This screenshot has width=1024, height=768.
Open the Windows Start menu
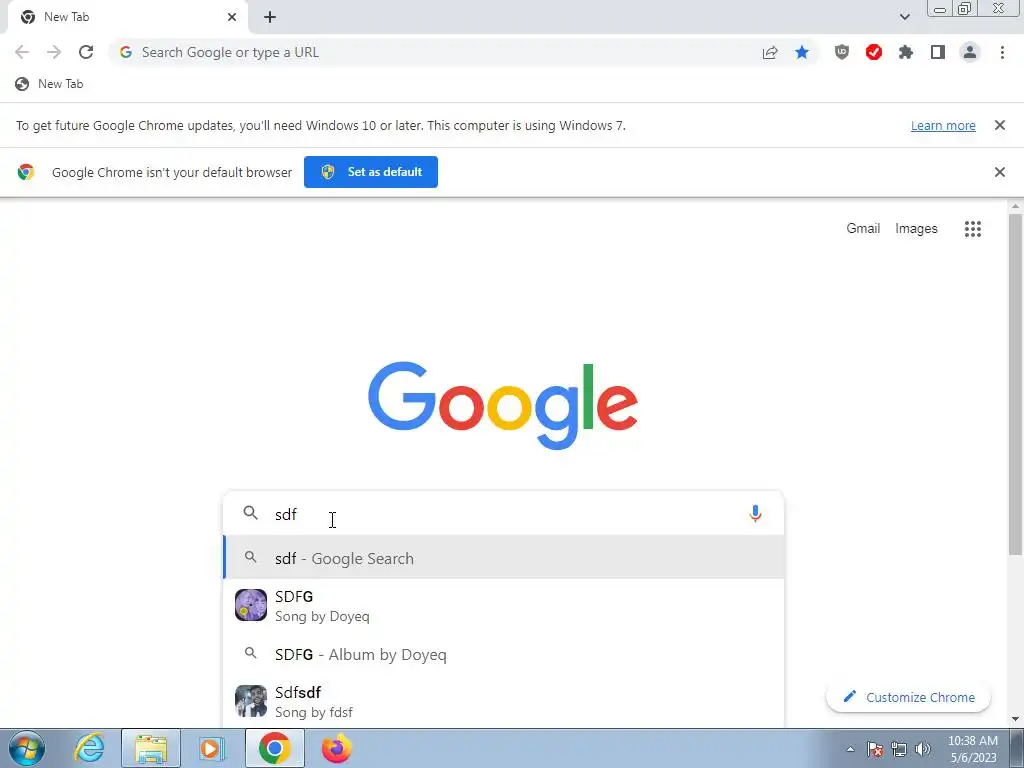pos(27,748)
